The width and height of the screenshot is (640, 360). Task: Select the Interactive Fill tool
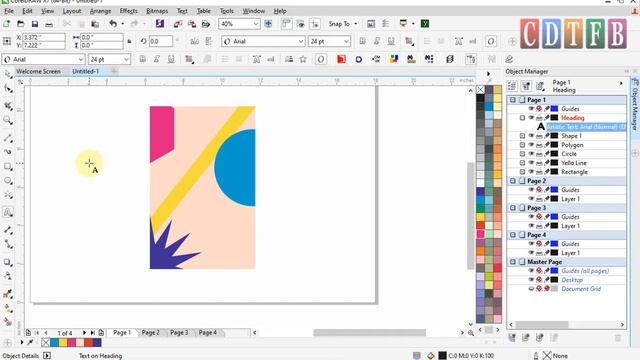[8, 308]
